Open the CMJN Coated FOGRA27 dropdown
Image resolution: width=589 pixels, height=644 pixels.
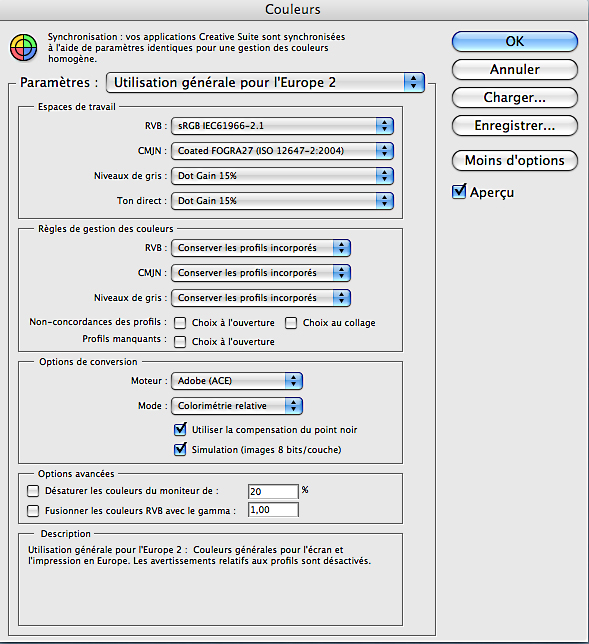[283, 151]
